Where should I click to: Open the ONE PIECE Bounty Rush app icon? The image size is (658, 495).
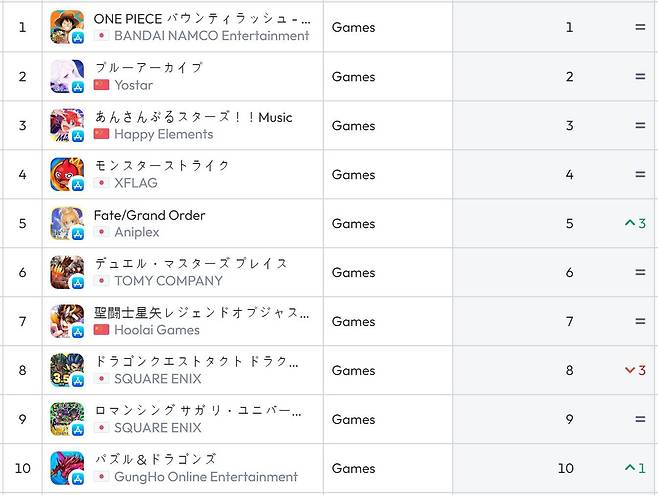(x=67, y=27)
